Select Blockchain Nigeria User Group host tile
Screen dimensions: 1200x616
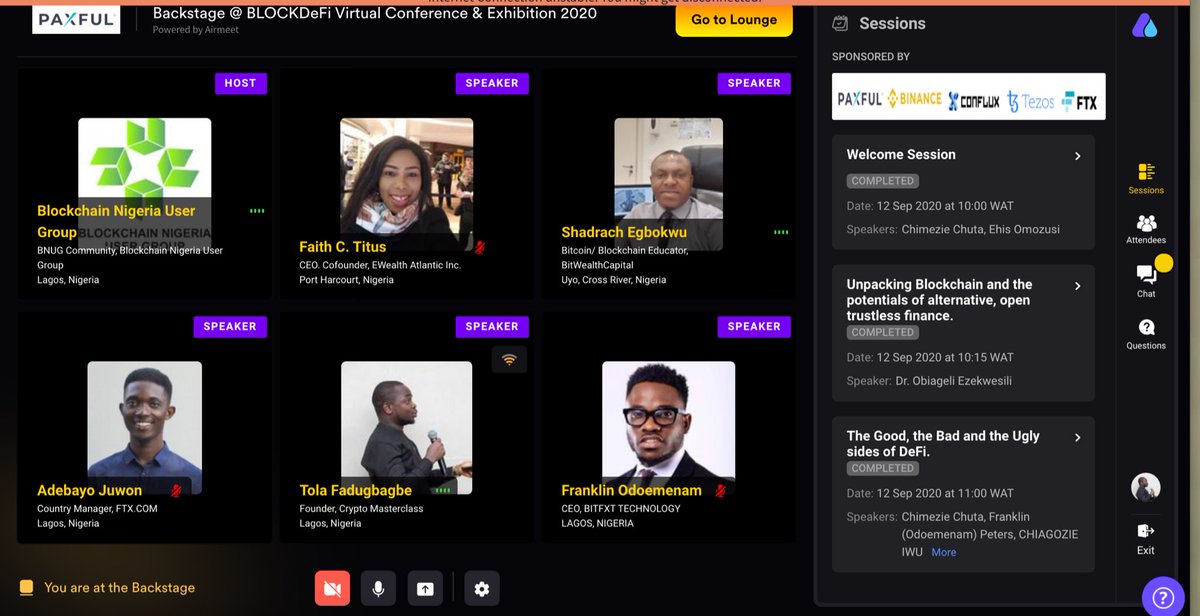(144, 183)
